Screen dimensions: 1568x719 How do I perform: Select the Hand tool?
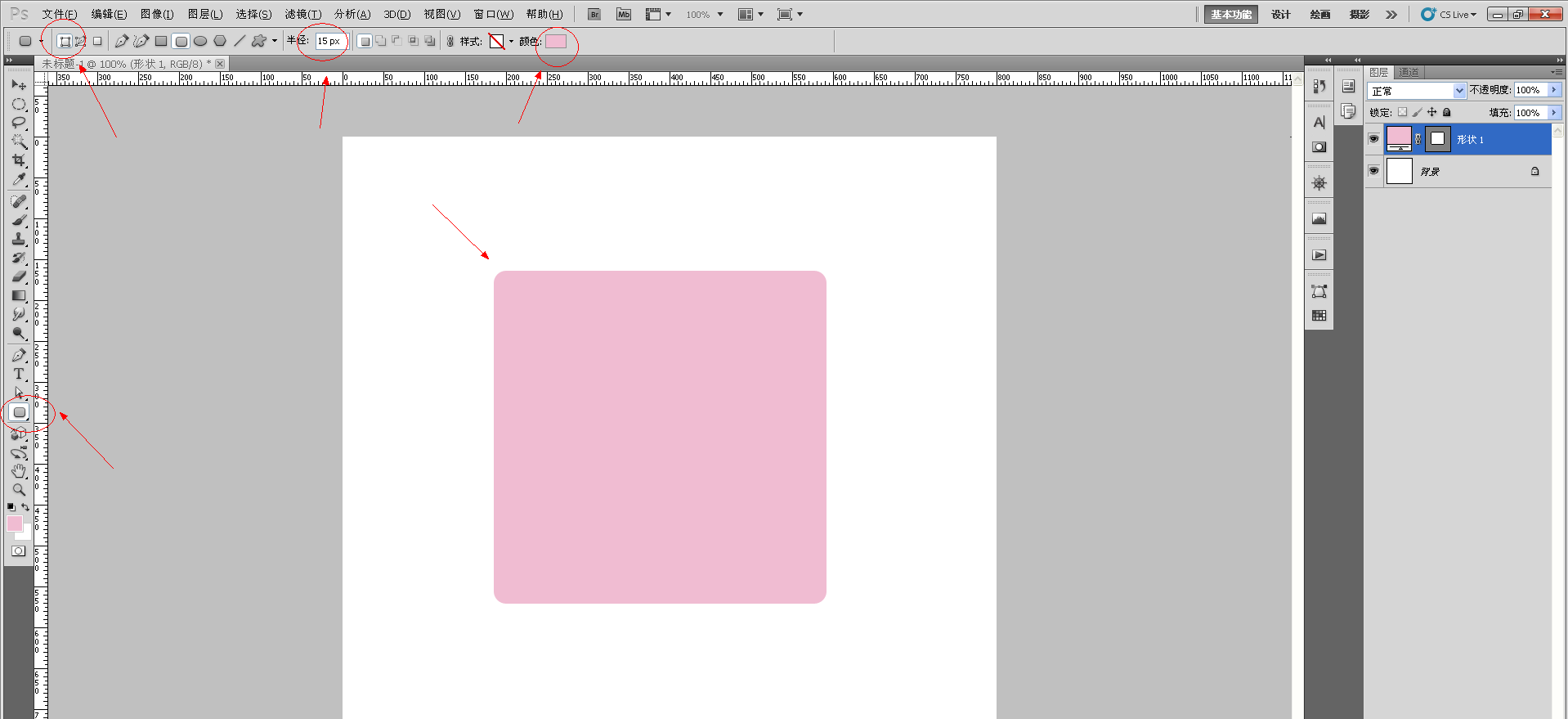click(x=19, y=471)
